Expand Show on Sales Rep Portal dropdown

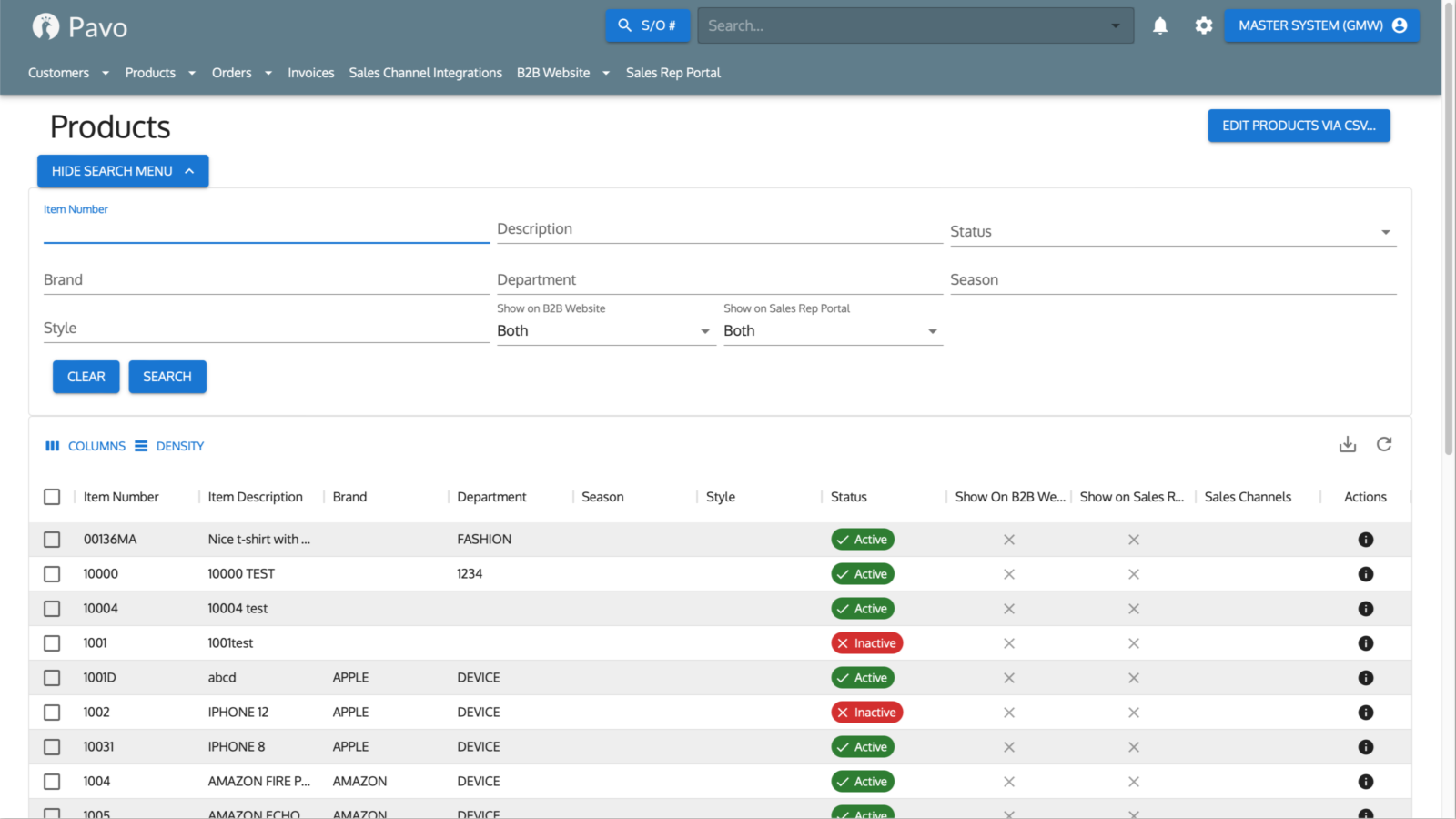(832, 331)
